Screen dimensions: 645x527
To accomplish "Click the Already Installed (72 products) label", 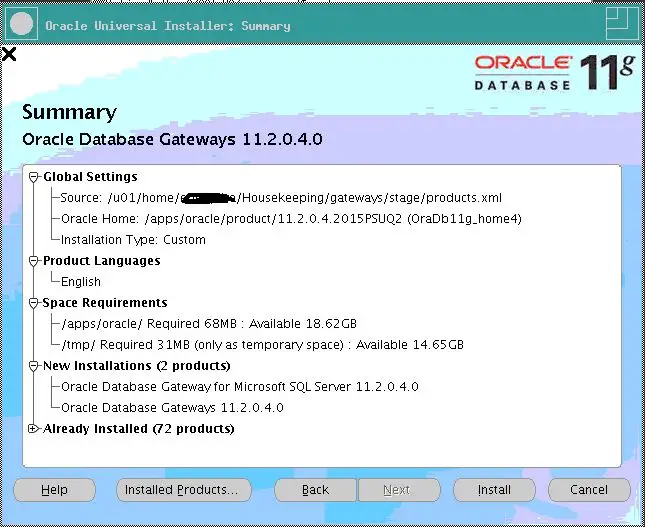I will coord(139,429).
